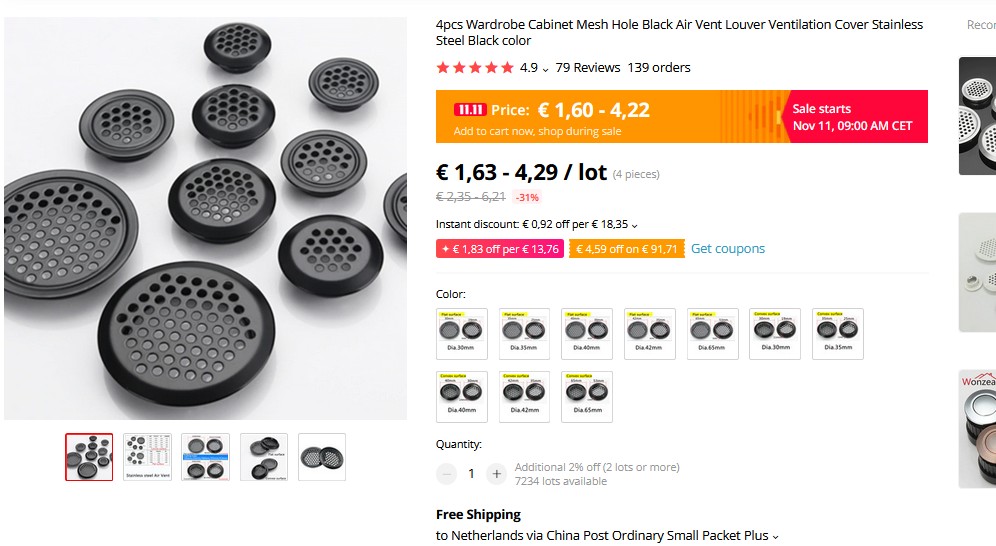Click the minus quantity button
996x546 pixels.
[447, 474]
